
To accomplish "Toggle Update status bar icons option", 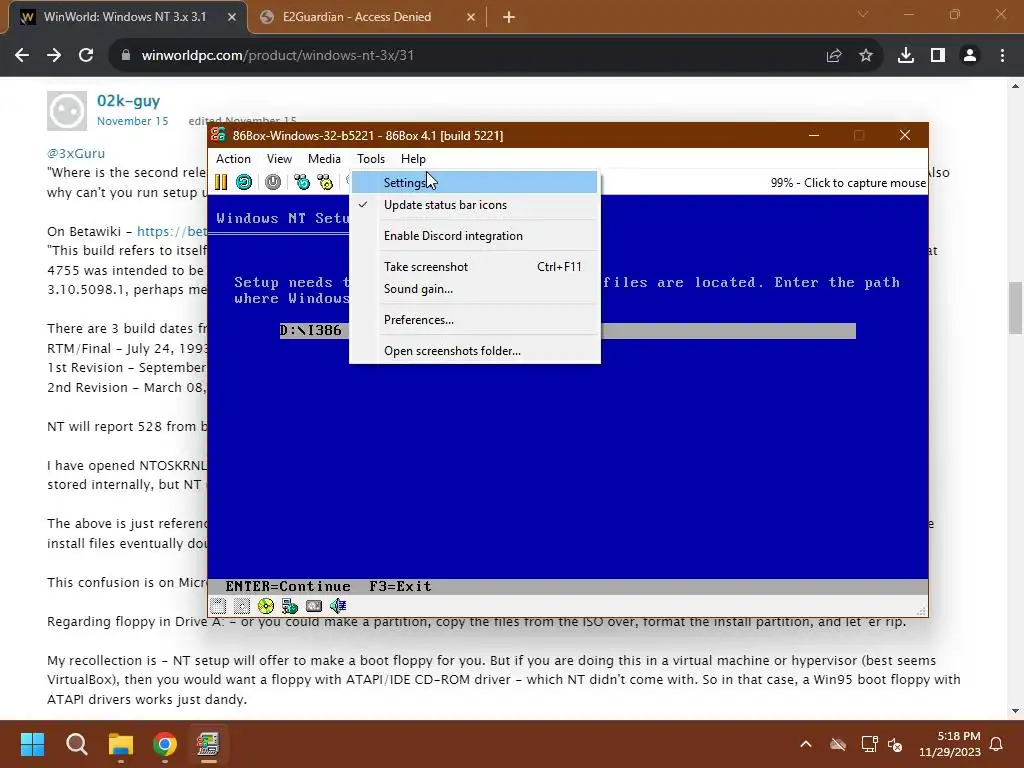I will point(475,204).
